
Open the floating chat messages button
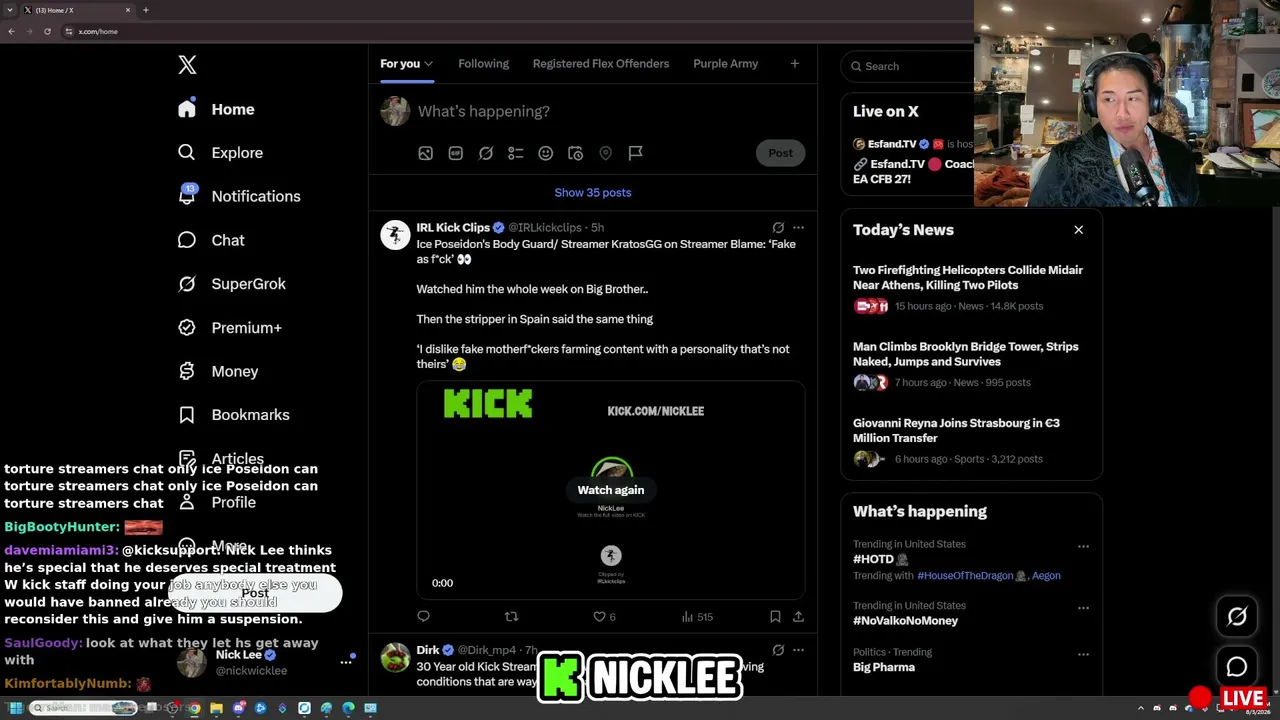[1237, 667]
